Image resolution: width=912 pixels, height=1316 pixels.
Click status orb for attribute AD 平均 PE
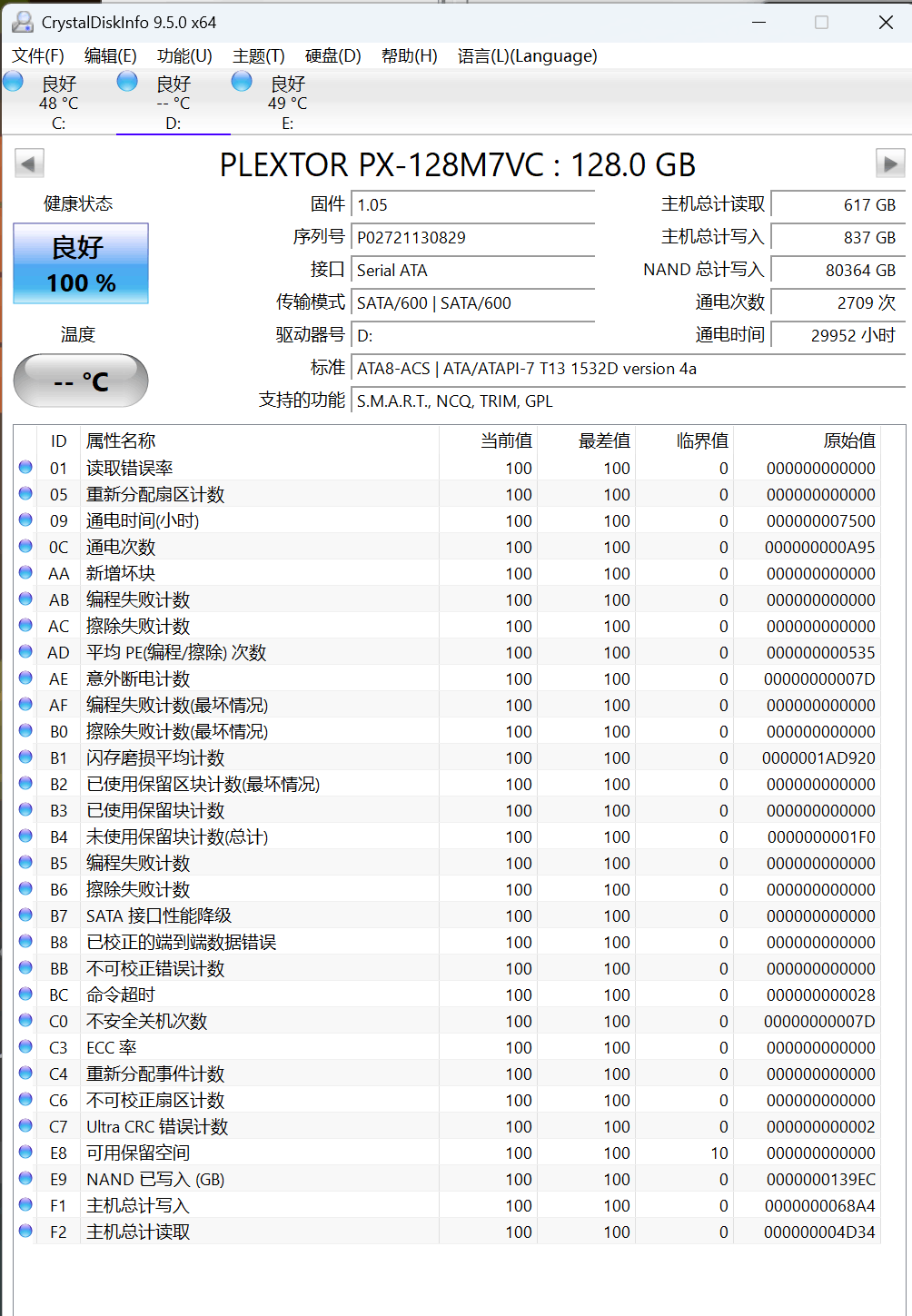(x=25, y=651)
